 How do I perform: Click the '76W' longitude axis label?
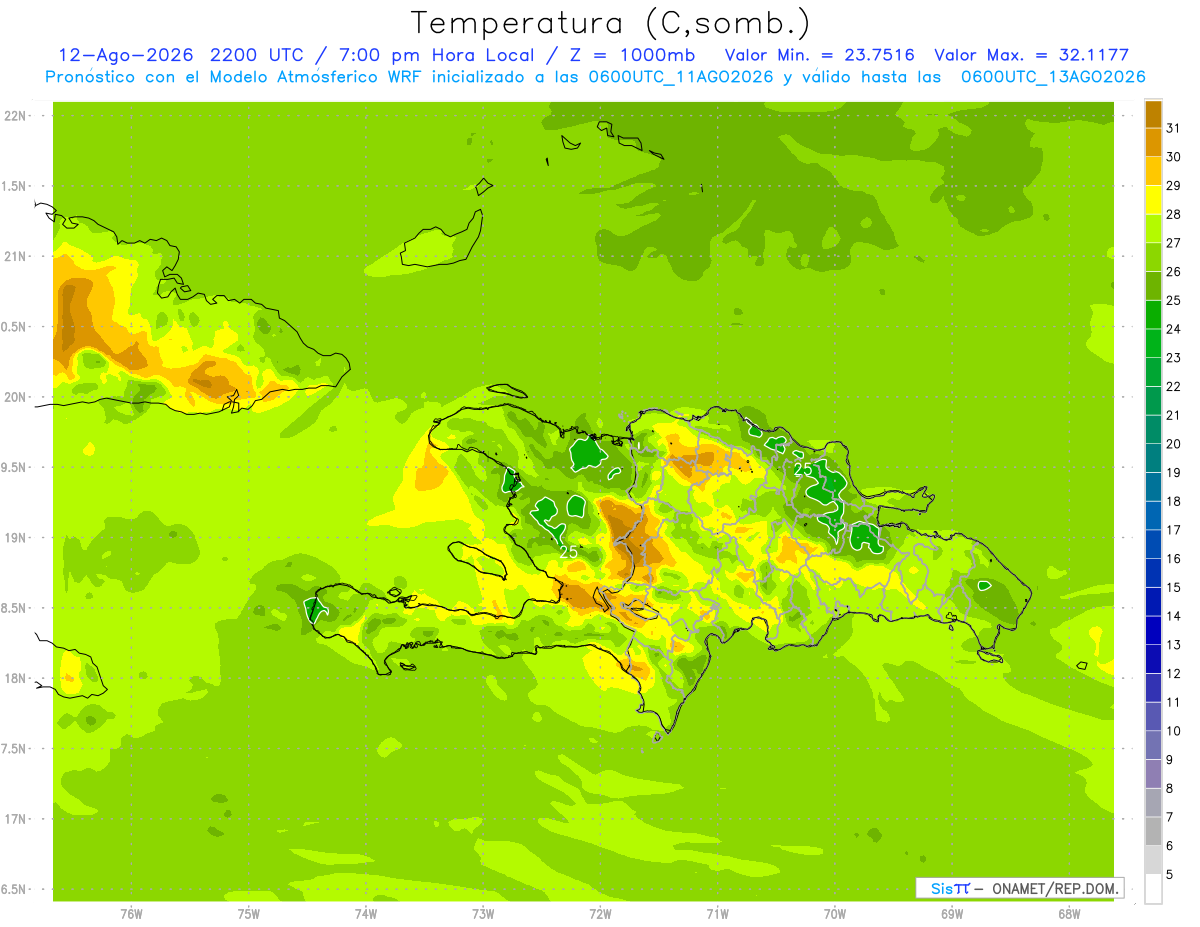pos(131,913)
